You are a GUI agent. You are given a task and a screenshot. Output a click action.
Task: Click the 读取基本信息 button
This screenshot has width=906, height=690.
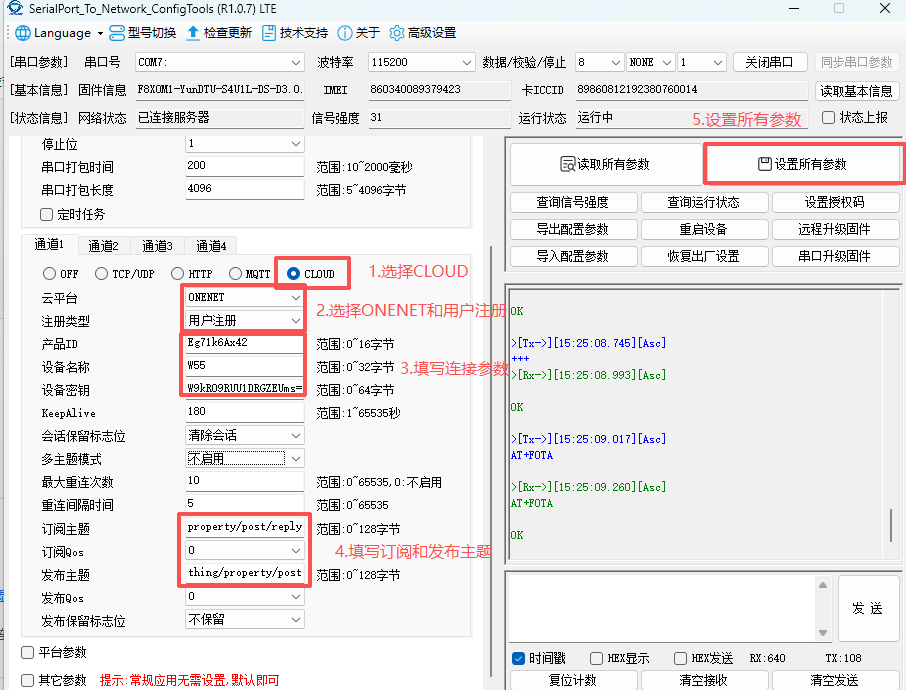tap(856, 91)
